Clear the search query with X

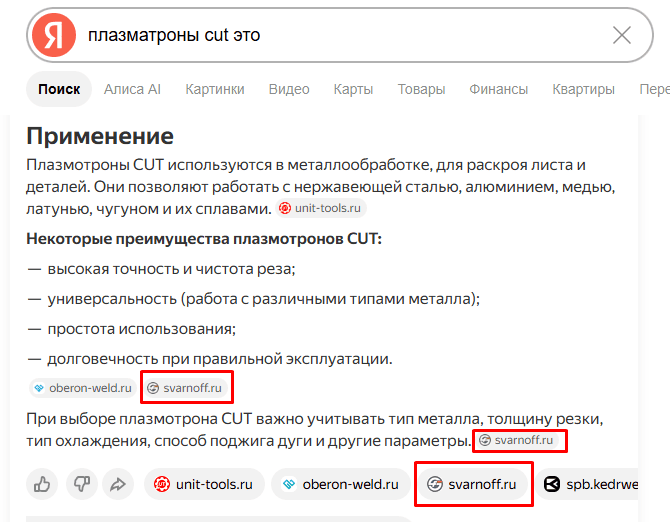coord(622,35)
